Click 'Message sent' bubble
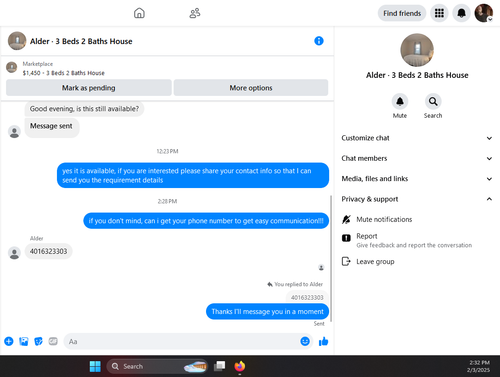Image resolution: width=500 pixels, height=377 pixels. tap(52, 127)
